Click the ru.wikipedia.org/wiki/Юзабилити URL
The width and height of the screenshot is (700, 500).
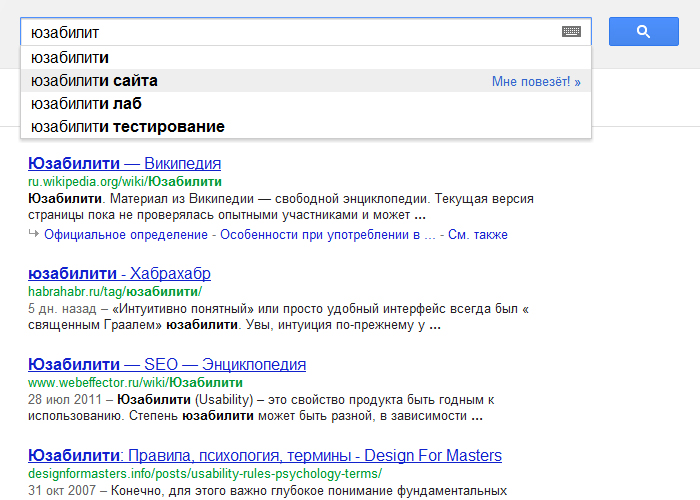click(x=125, y=182)
